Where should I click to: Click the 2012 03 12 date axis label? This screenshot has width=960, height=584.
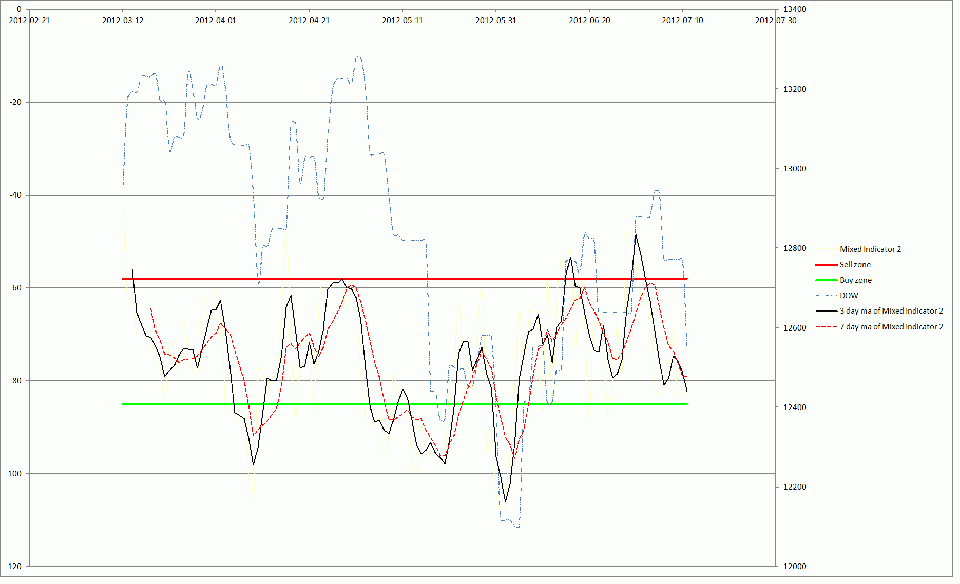(123, 19)
